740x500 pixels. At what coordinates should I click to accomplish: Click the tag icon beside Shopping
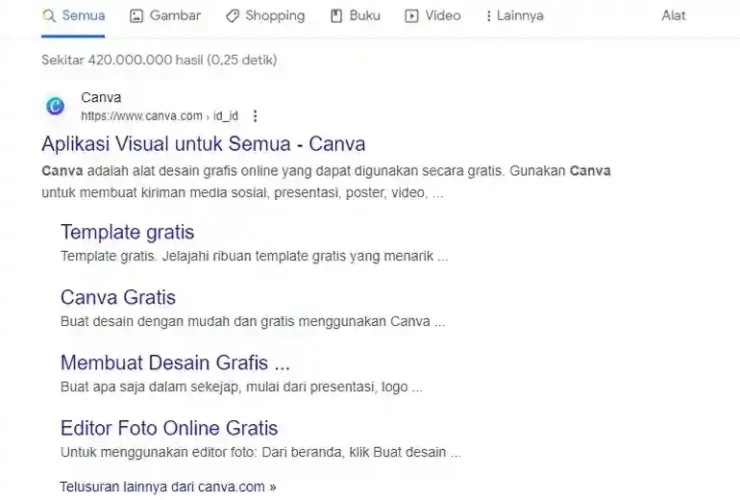[x=232, y=16]
